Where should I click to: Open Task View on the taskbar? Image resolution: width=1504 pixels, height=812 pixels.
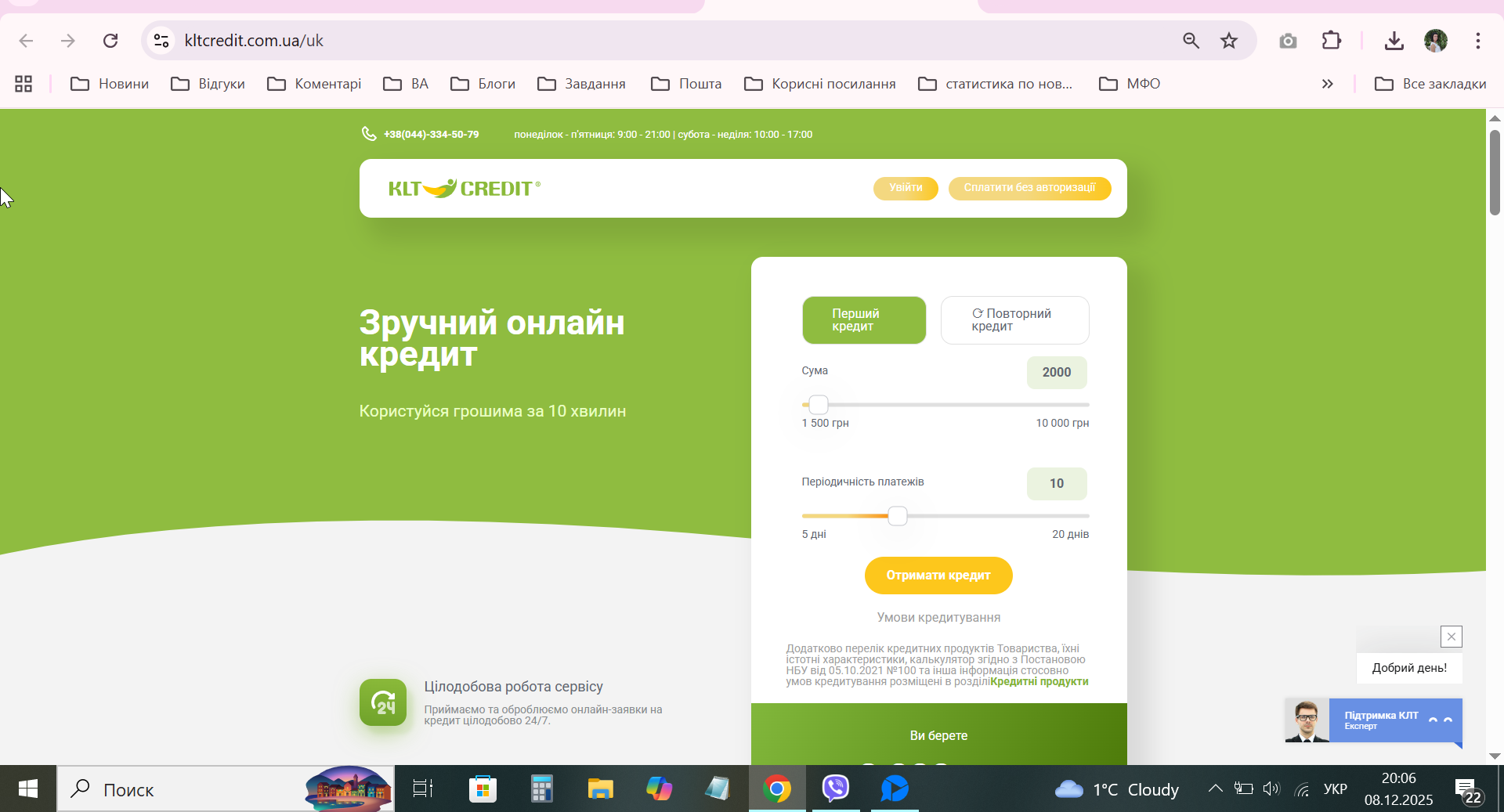[x=423, y=789]
